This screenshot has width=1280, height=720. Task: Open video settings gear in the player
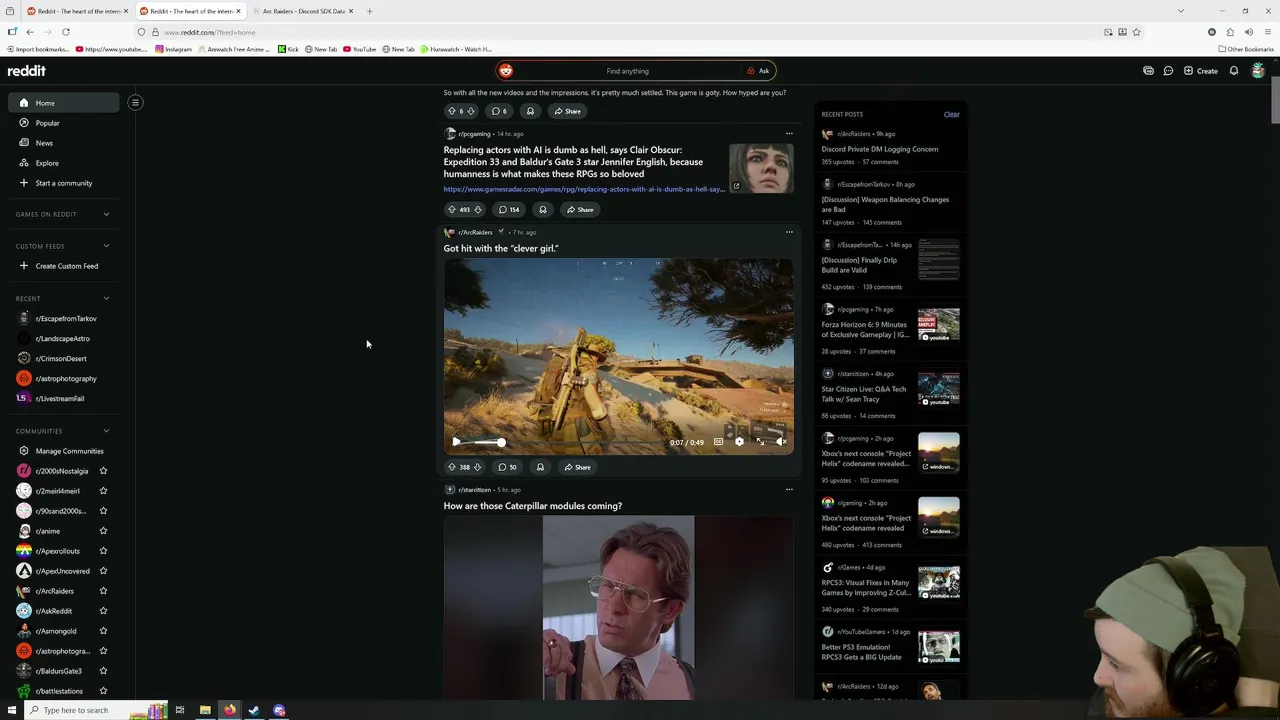click(739, 442)
